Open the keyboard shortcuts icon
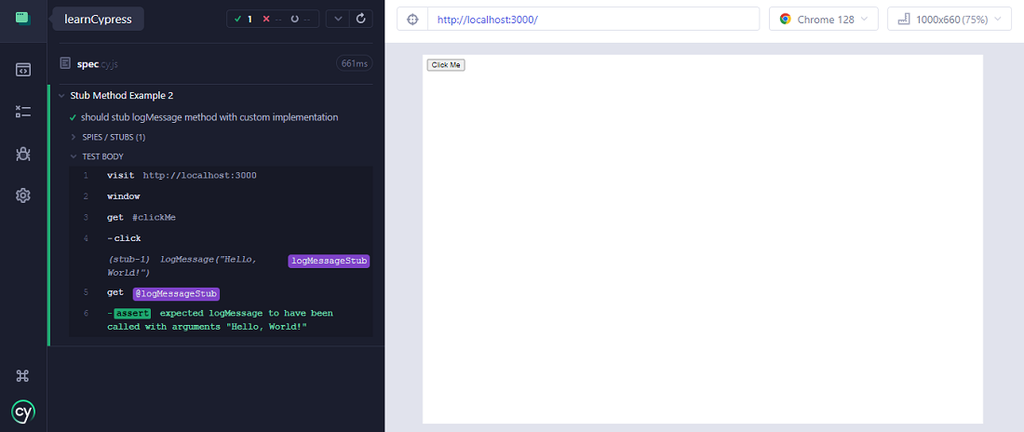1024x432 pixels. (x=23, y=376)
